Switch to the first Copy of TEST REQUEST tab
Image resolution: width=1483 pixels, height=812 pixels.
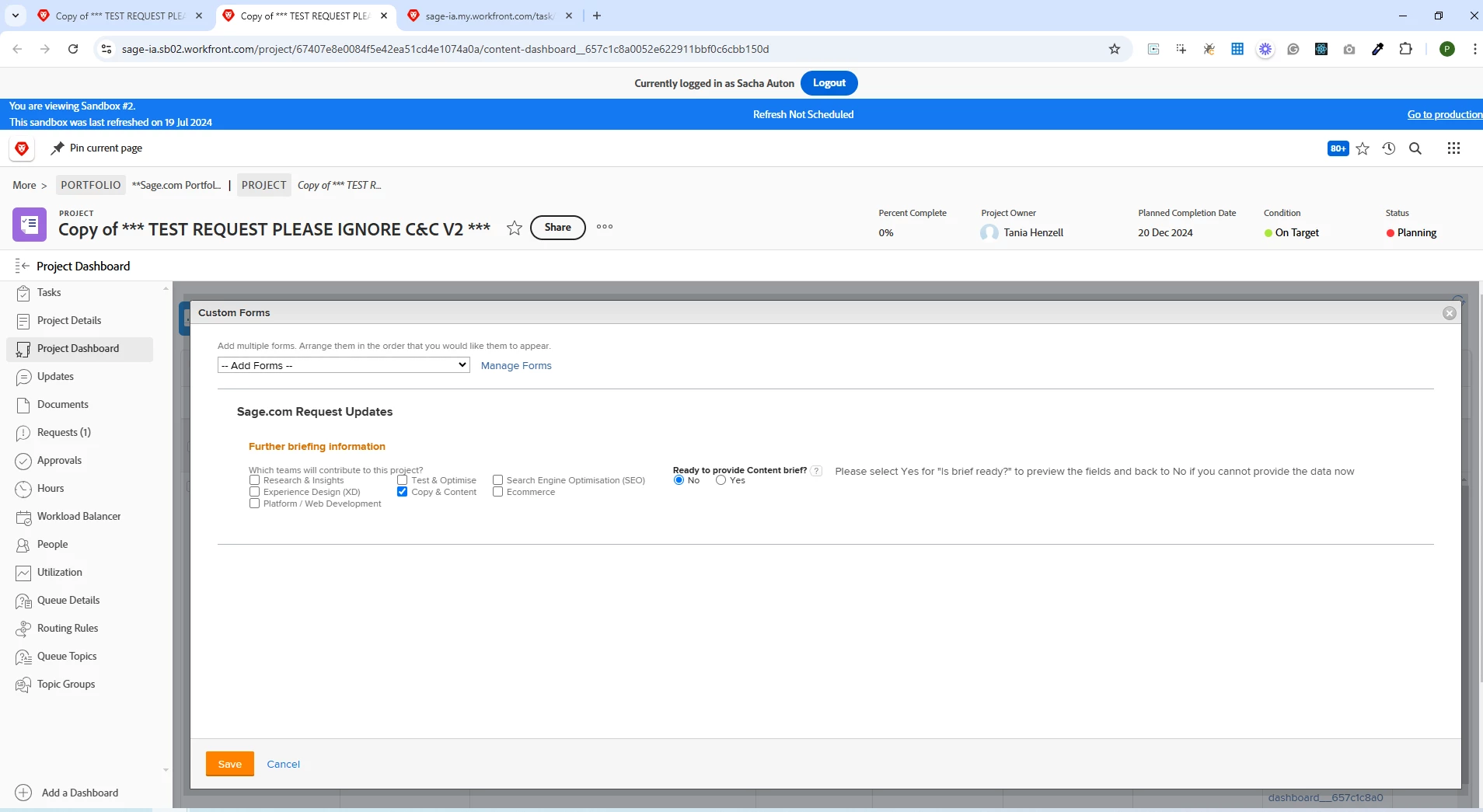click(x=120, y=16)
